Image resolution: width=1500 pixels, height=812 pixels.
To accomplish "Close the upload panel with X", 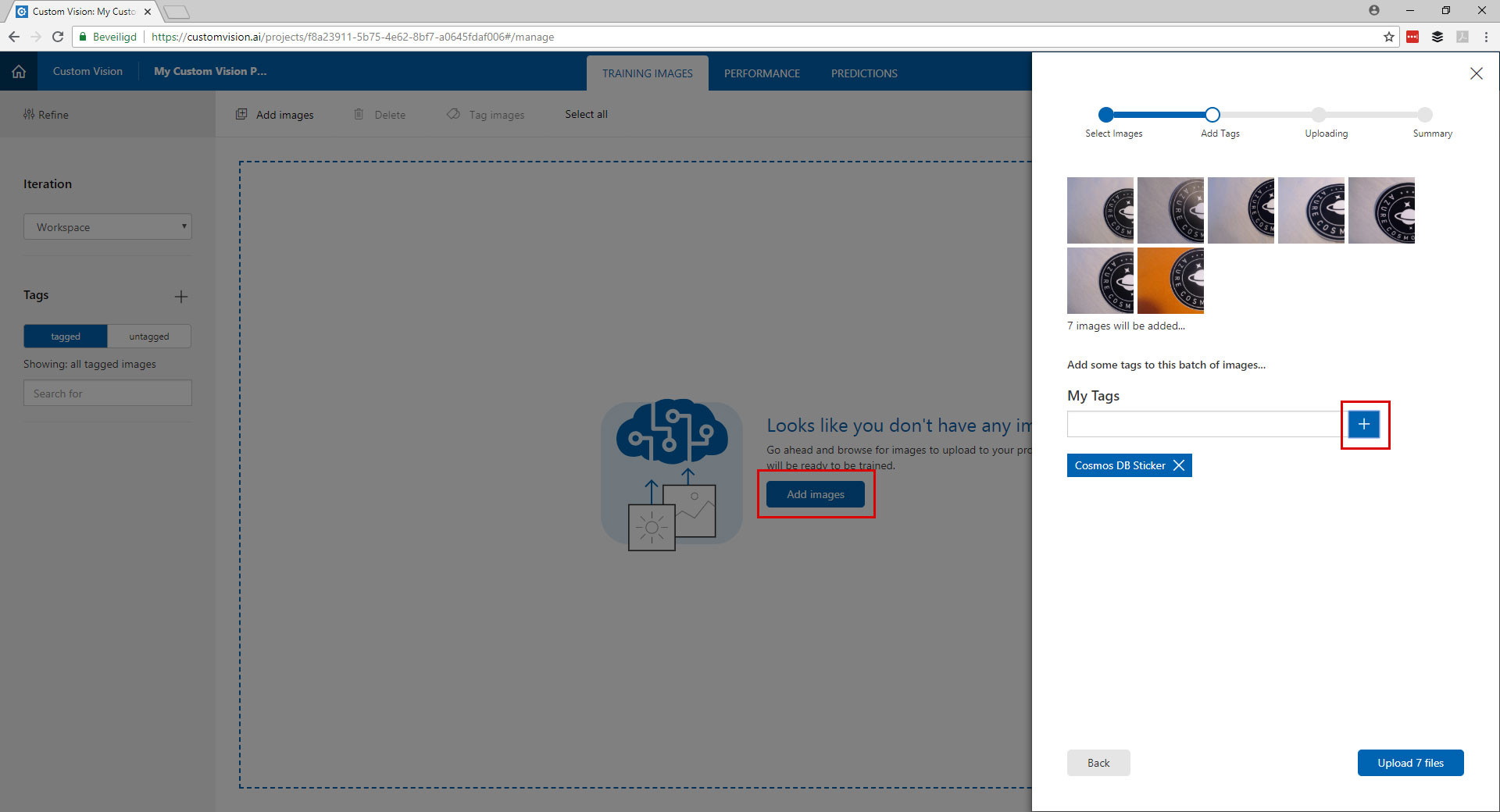I will (x=1476, y=73).
